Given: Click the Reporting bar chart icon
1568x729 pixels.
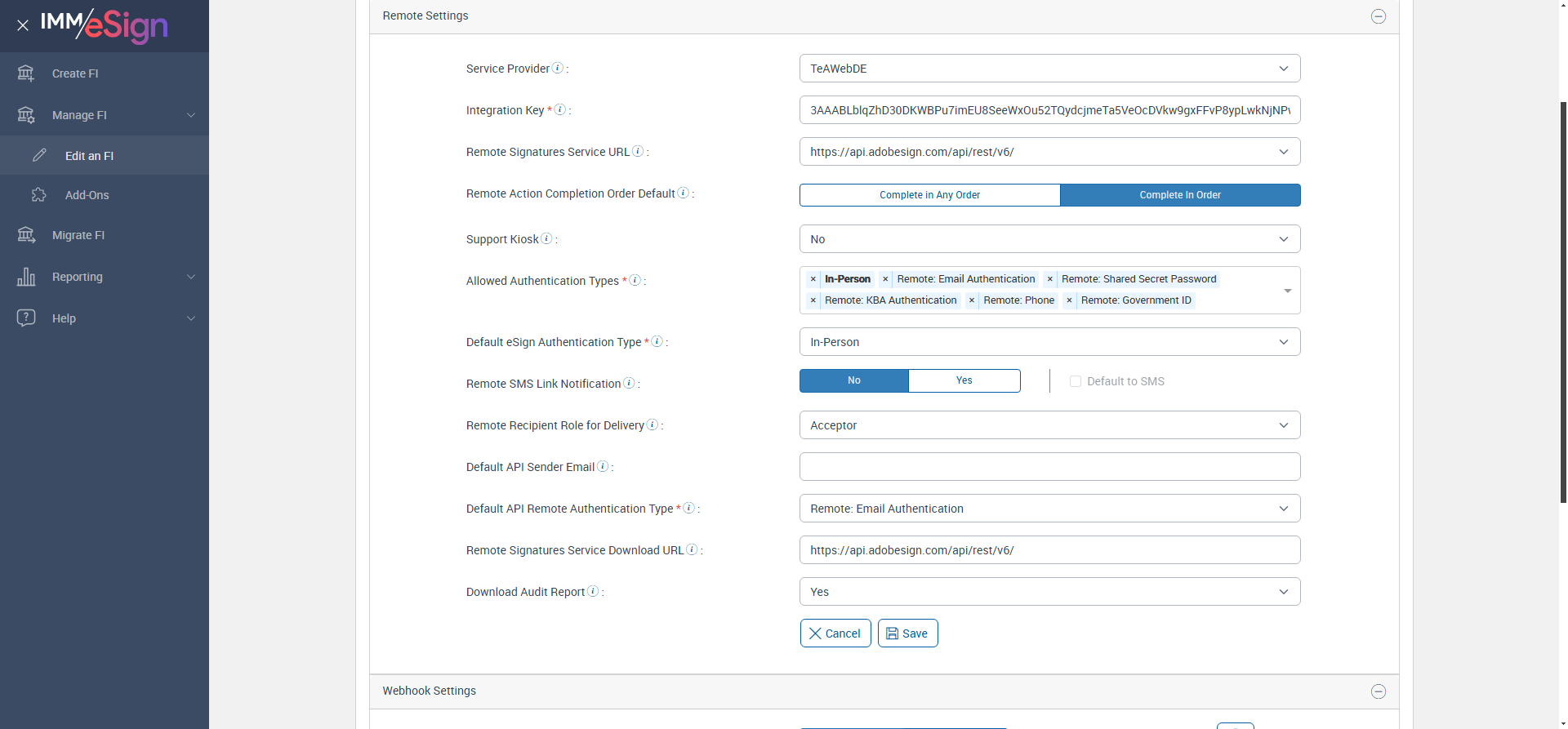Looking at the screenshot, I should click(x=26, y=277).
